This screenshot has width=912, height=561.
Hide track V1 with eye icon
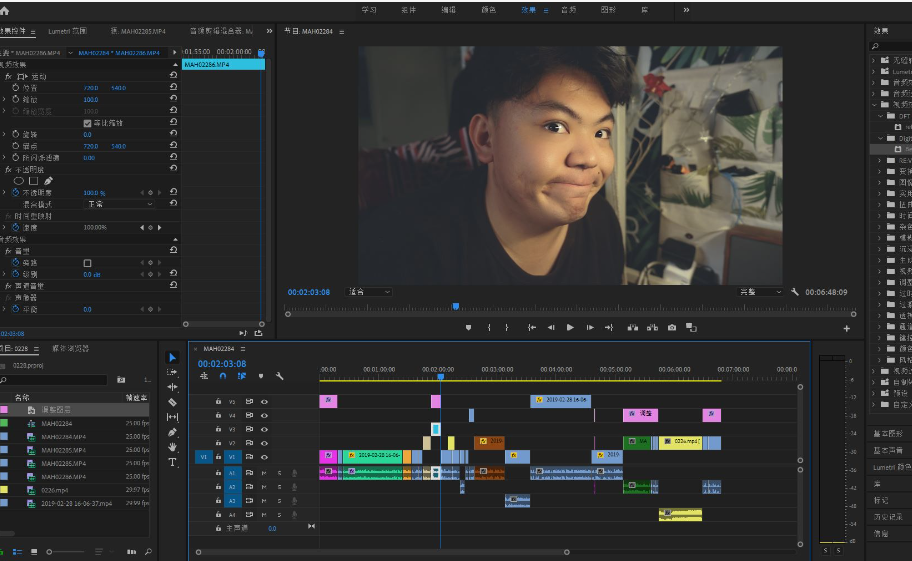pyautogui.click(x=264, y=458)
